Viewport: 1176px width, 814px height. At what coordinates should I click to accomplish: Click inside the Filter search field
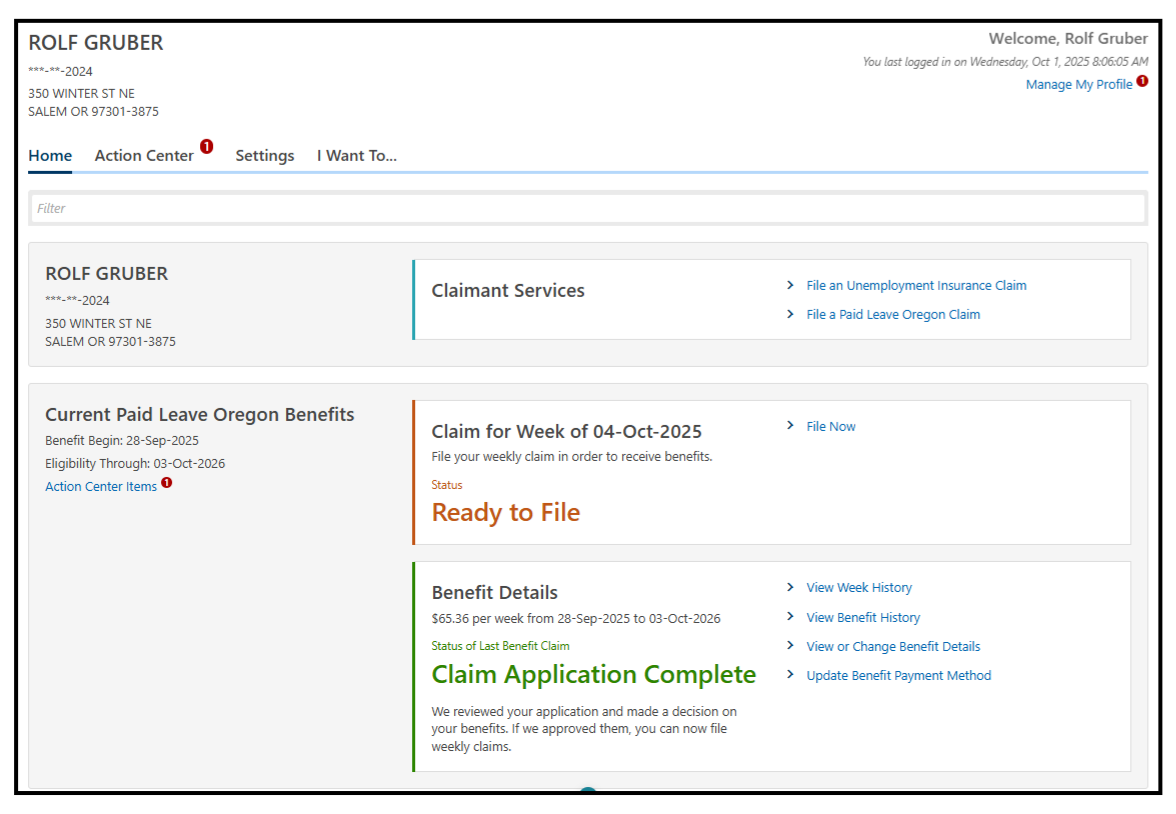pos(588,208)
